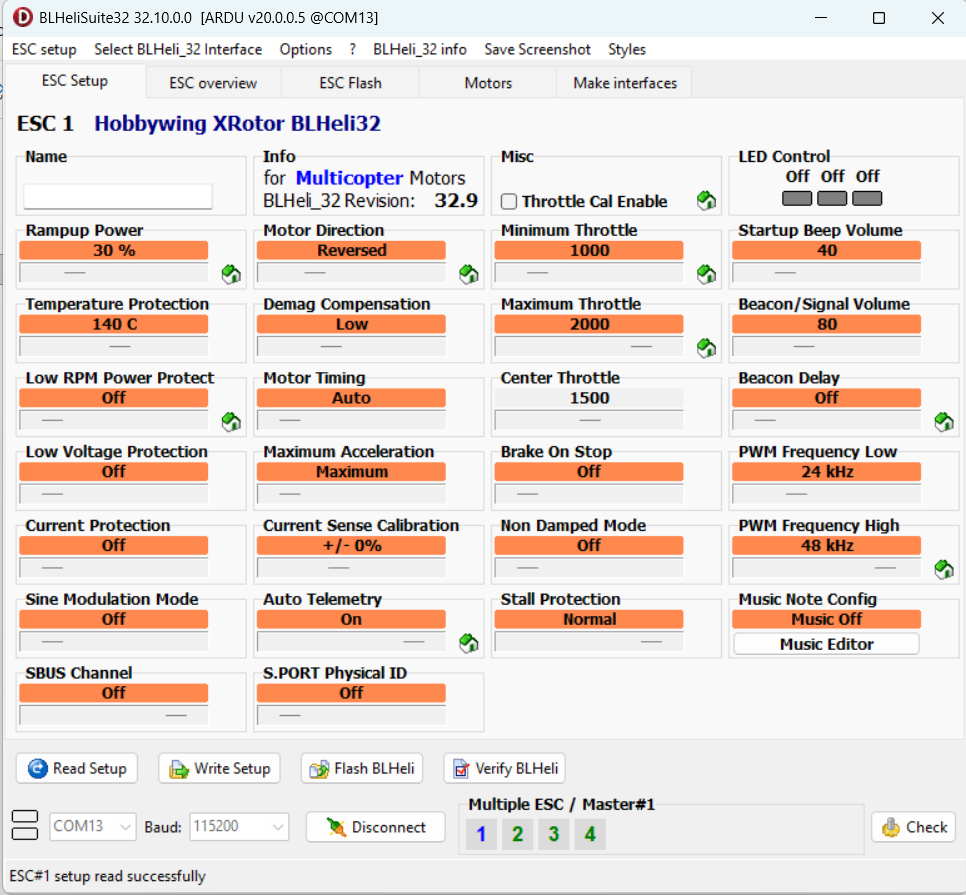The width and height of the screenshot is (966, 895).
Task: Click the reset-to-default icon for PWM Frequency High
Action: pos(944,570)
